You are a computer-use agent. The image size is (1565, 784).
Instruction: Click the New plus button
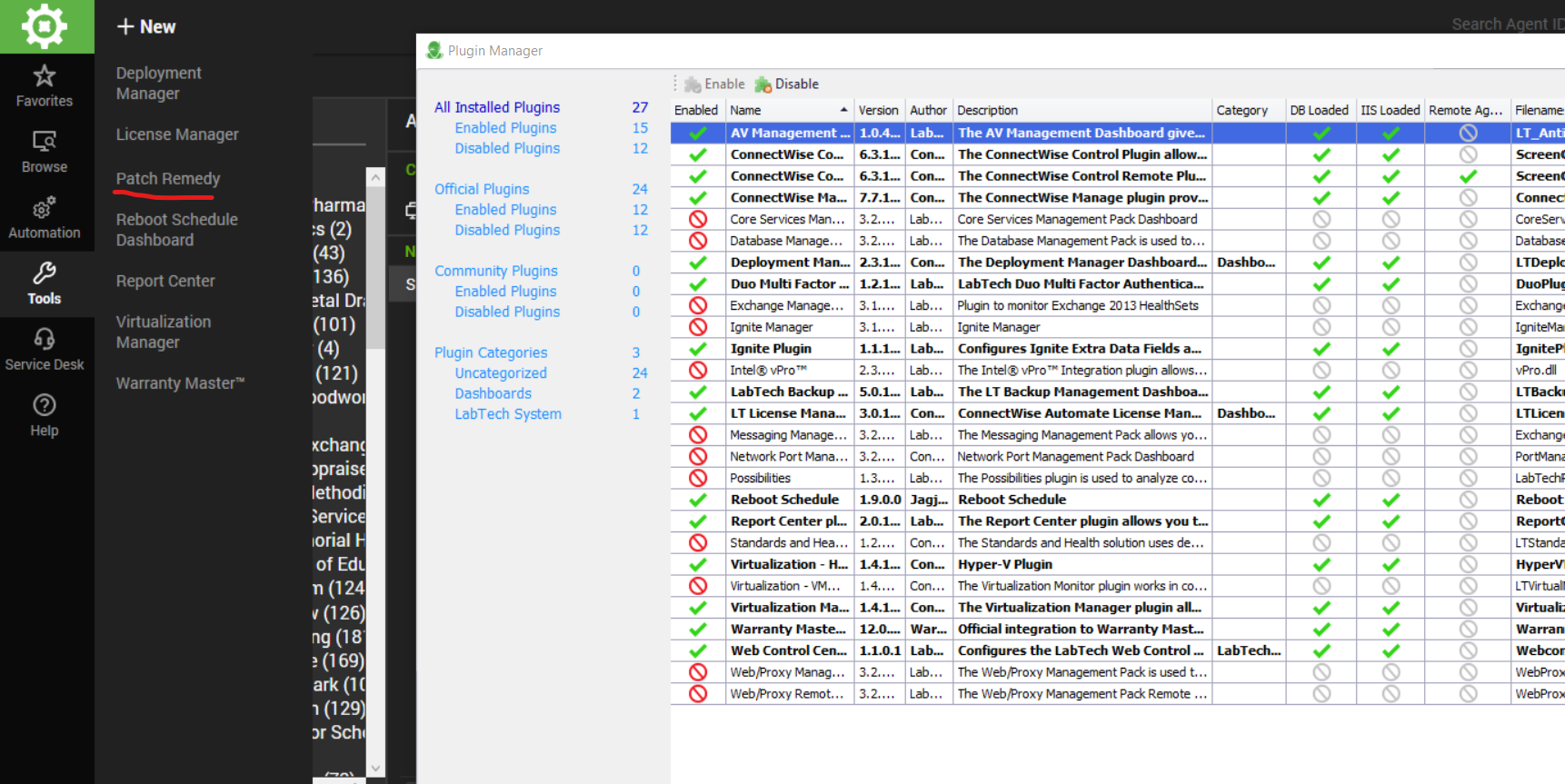[146, 26]
